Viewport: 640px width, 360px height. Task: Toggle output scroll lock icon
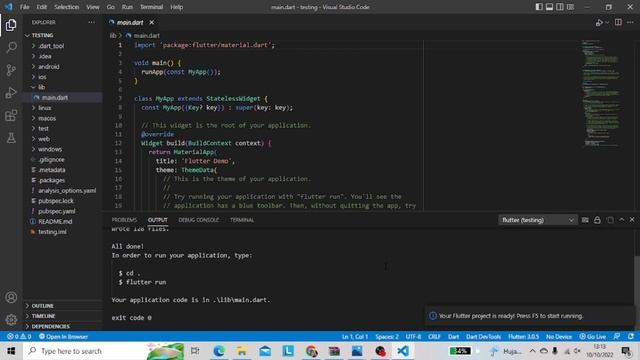click(597, 220)
